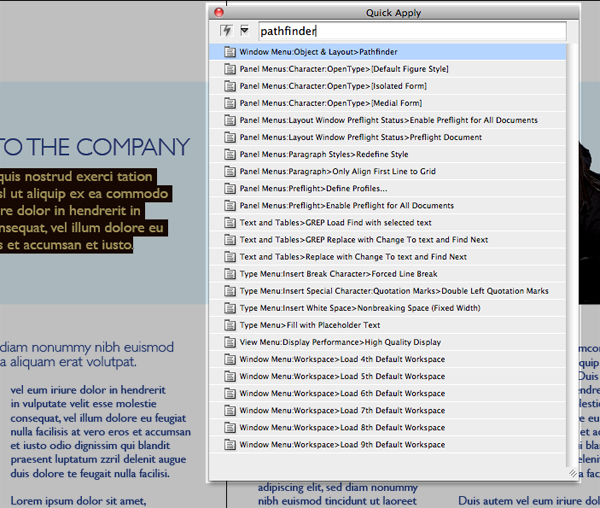Viewport: 600px width, 508px height.
Task: Load the 9th Default Workspace
Action: (x=342, y=445)
